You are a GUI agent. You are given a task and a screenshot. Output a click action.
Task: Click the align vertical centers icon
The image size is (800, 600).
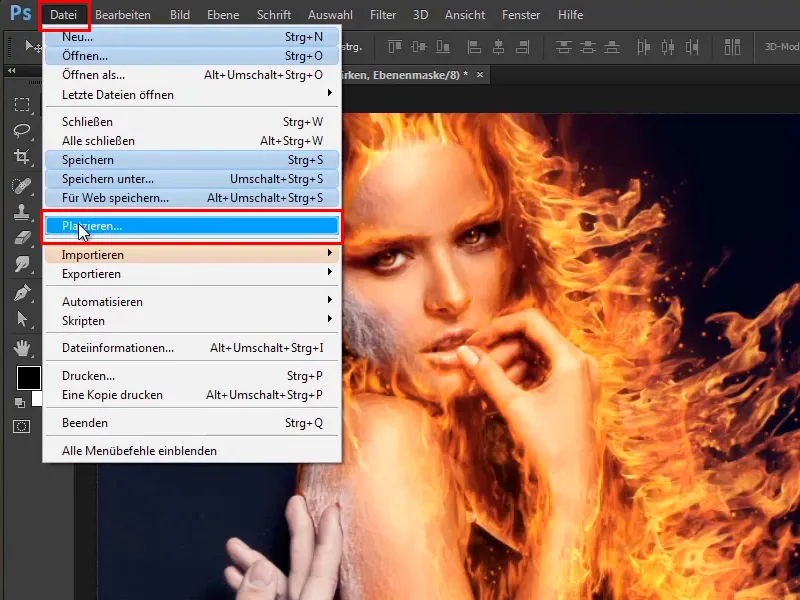tap(419, 47)
